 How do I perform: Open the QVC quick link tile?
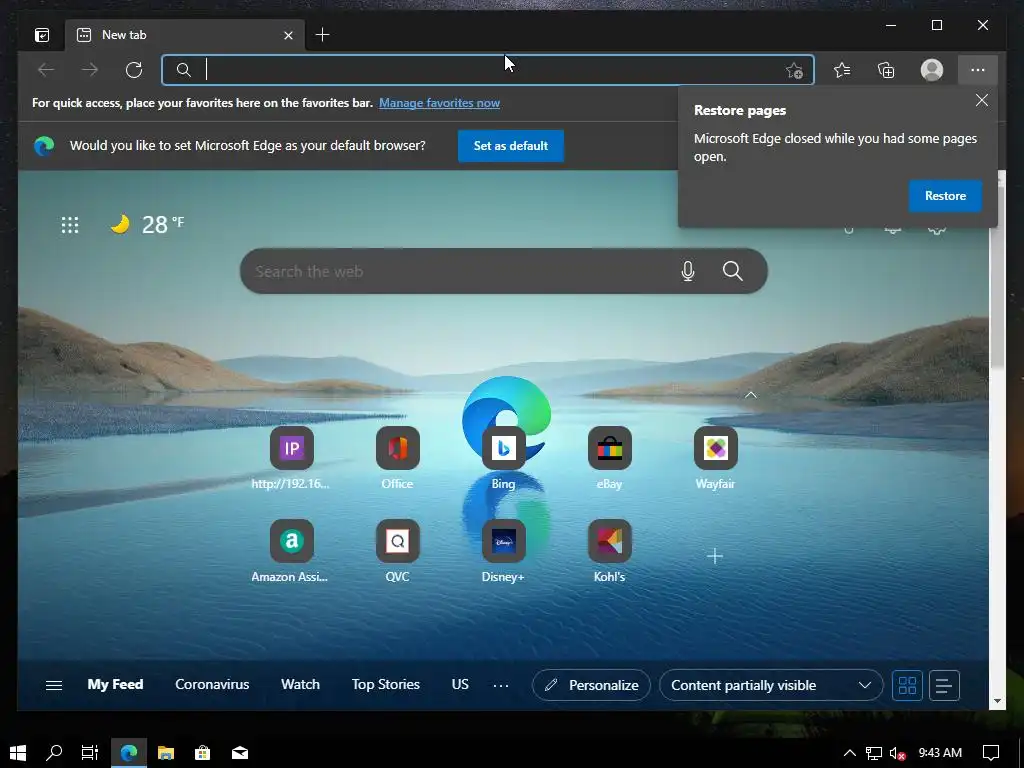(x=397, y=551)
